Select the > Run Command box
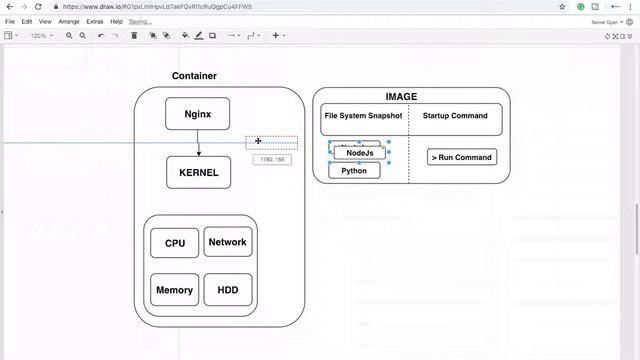Viewport: 640px width, 360px height. coord(462,157)
